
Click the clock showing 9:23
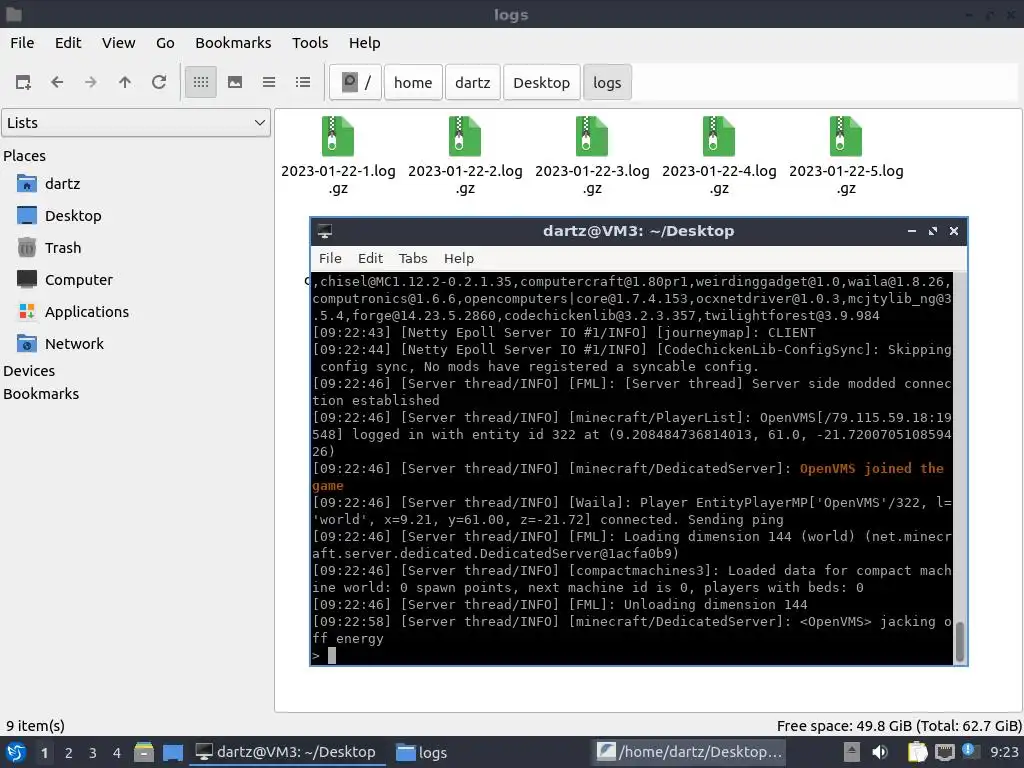pos(1004,752)
